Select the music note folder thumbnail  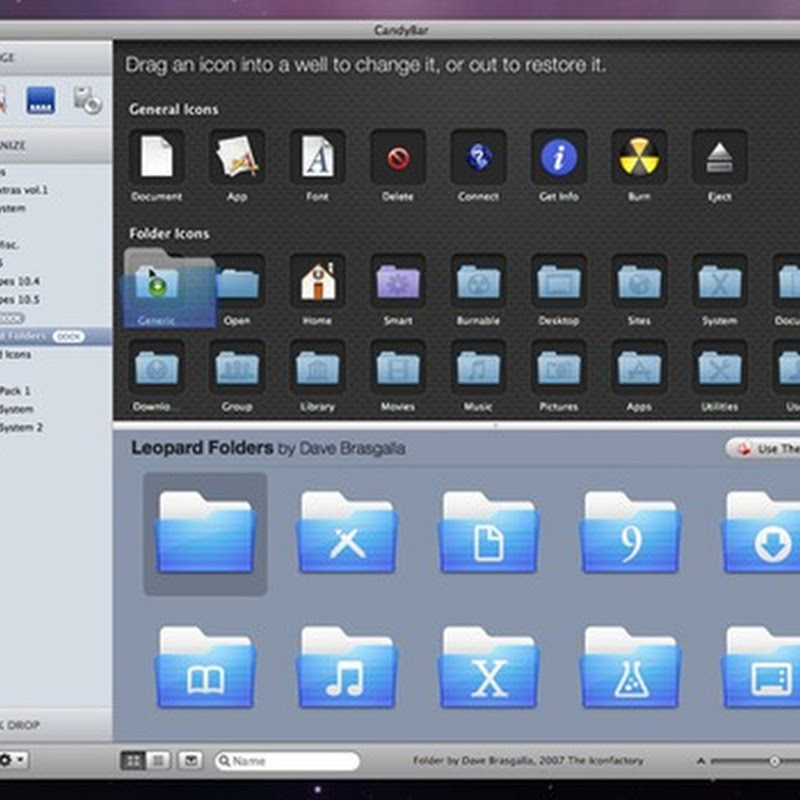347,669
